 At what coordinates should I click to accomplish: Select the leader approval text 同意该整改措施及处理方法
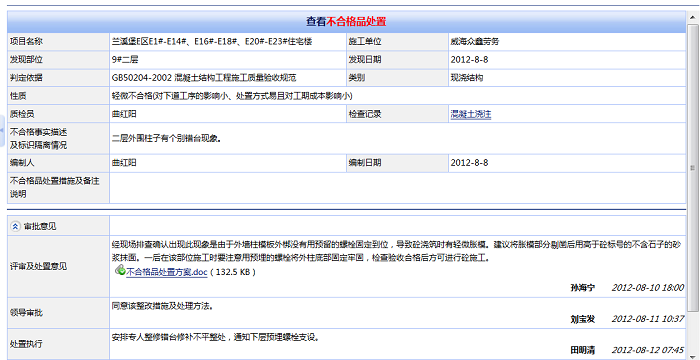[162, 306]
